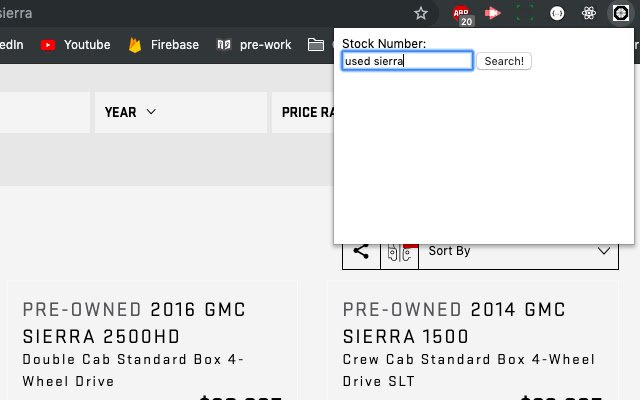Open Pre-Owned 2014 GMC Sierra 1500 listing

[x=454, y=323]
